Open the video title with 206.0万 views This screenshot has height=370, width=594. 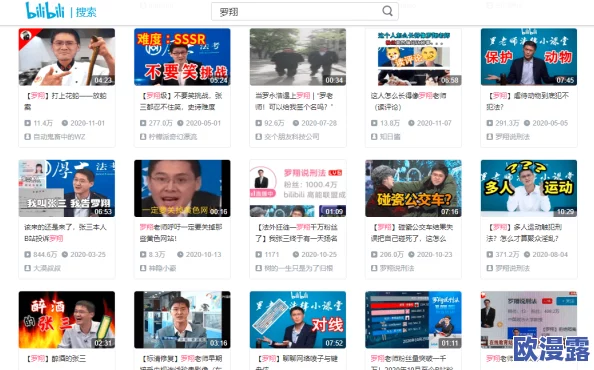tap(412, 233)
